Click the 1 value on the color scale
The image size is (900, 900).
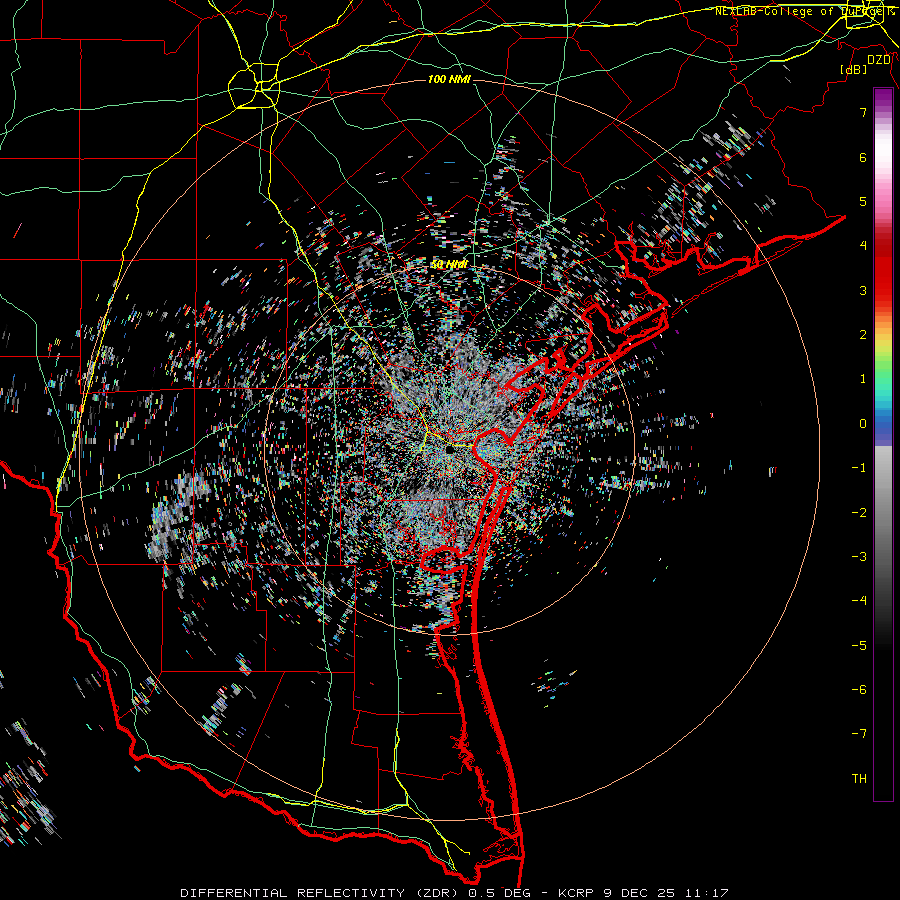[x=863, y=379]
